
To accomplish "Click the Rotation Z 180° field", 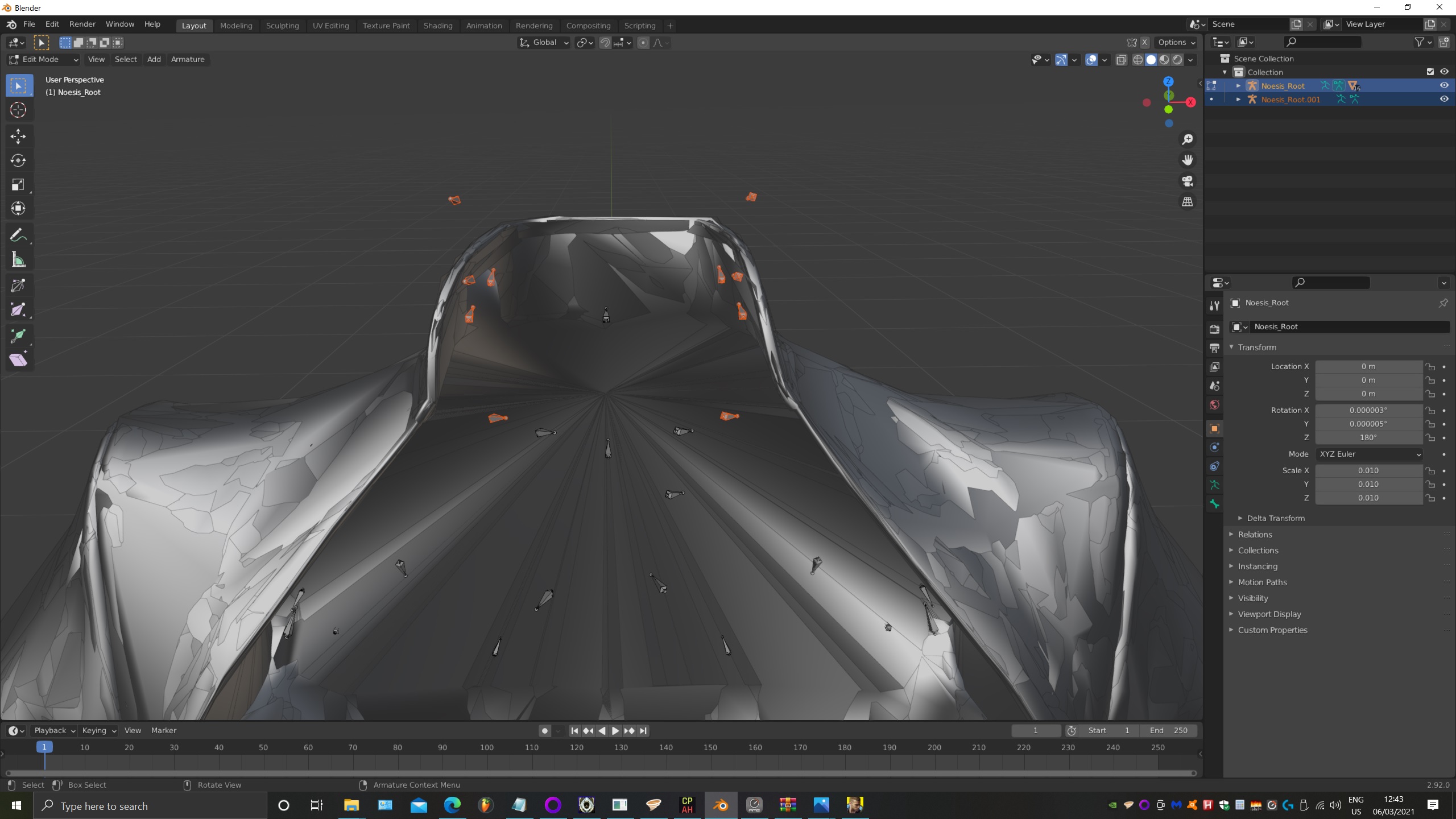I will pyautogui.click(x=1368, y=438).
